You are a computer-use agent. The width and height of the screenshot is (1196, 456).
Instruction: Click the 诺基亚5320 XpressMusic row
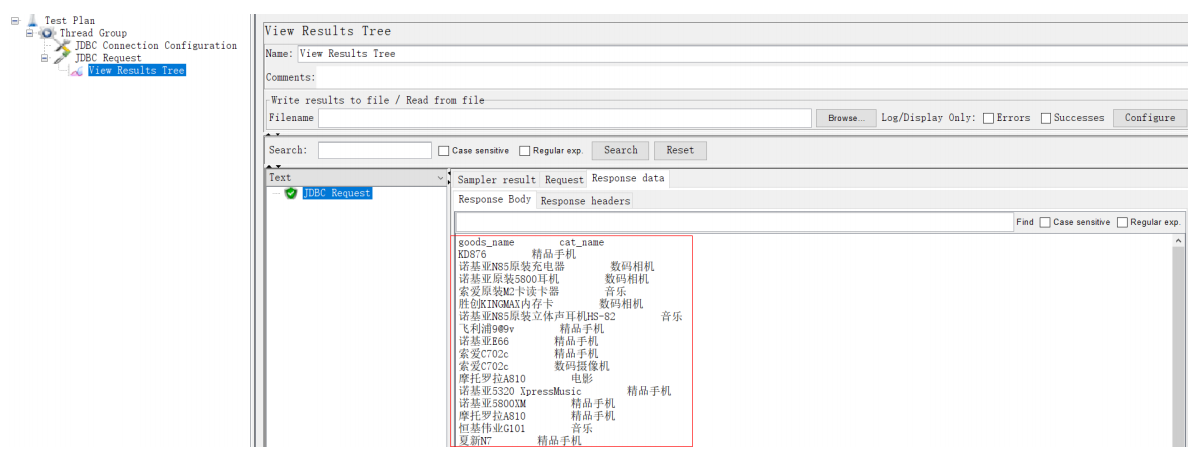pyautogui.click(x=564, y=391)
